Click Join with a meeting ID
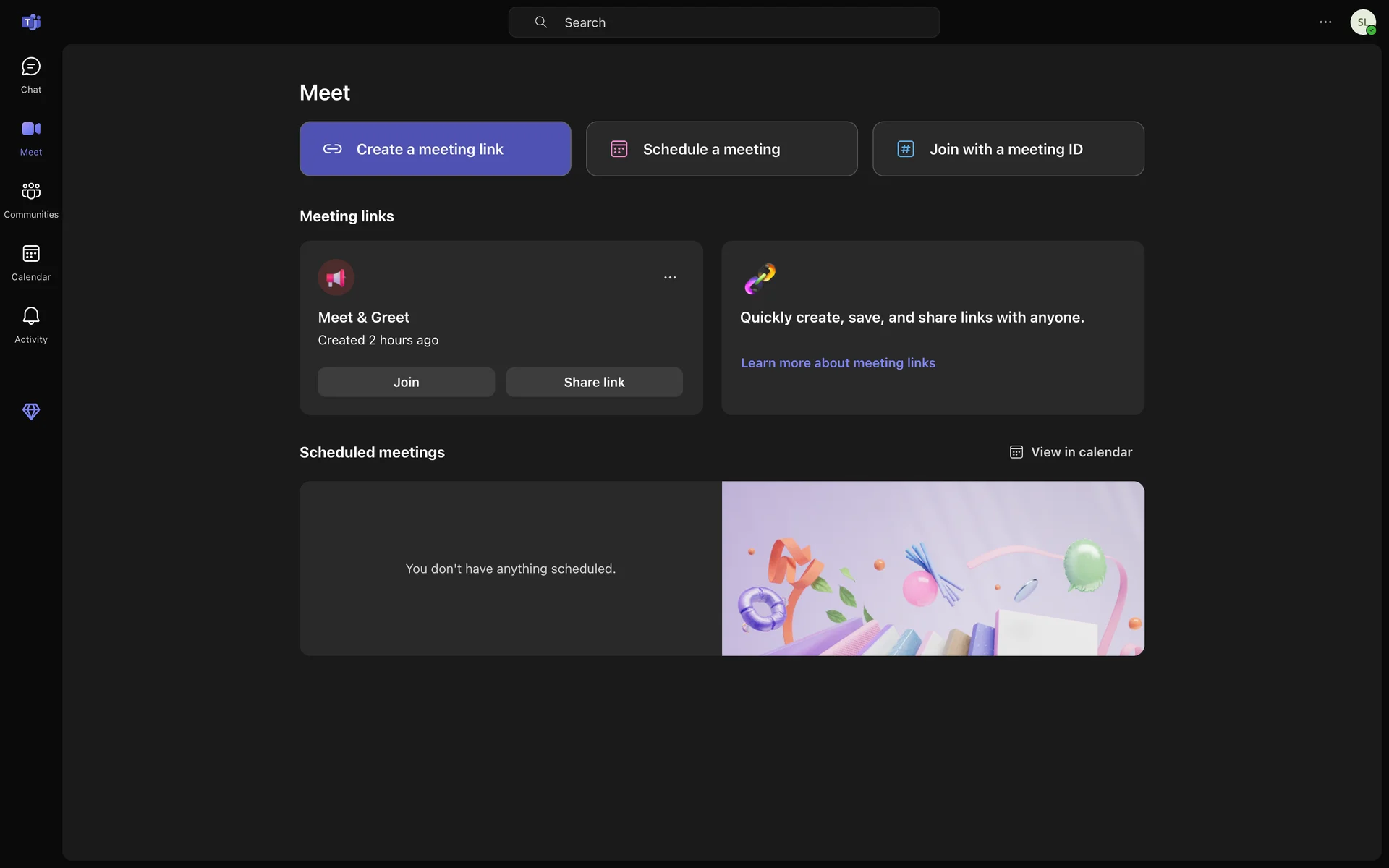The image size is (1389, 868). point(1008,149)
